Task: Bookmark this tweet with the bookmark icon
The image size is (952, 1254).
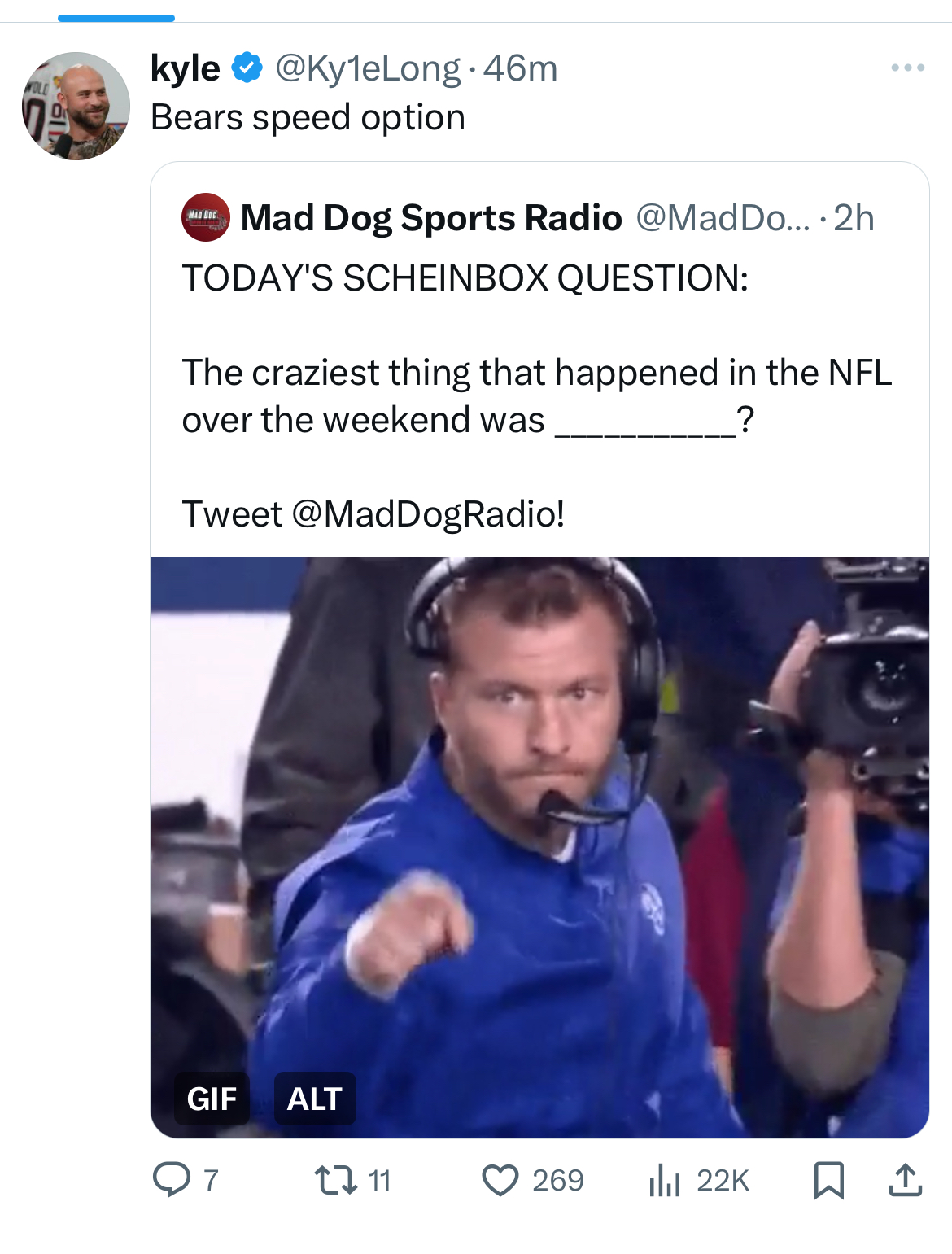Action: point(828,1180)
